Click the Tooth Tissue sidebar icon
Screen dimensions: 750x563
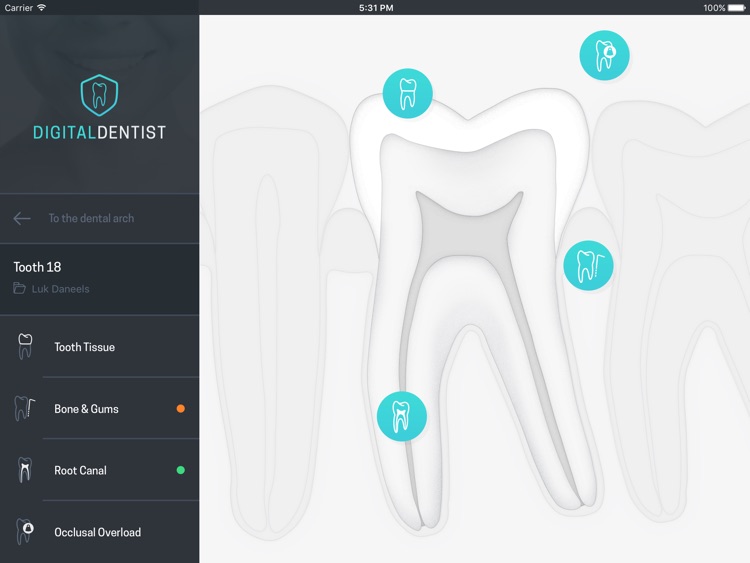(x=25, y=346)
